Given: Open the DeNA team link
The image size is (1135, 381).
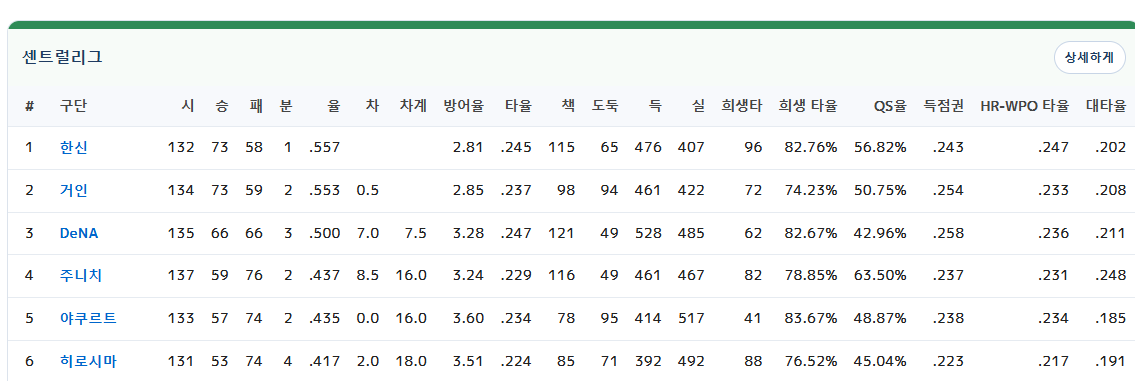Looking at the screenshot, I should [x=78, y=233].
